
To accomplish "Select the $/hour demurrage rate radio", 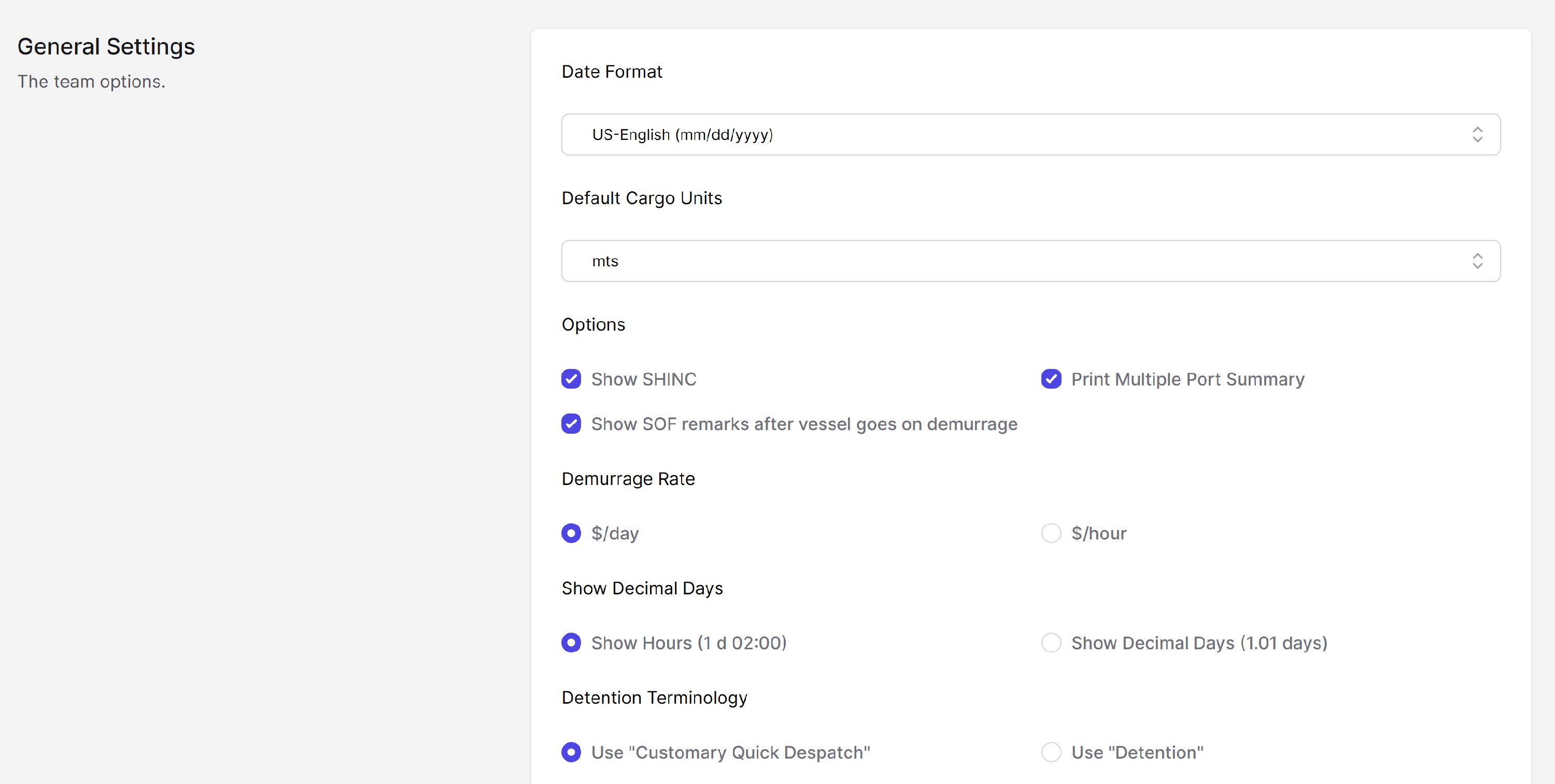I will 1050,533.
